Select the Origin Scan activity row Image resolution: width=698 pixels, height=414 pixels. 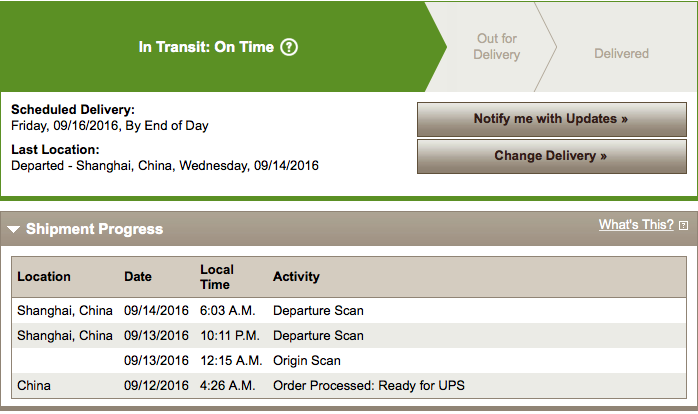349,360
